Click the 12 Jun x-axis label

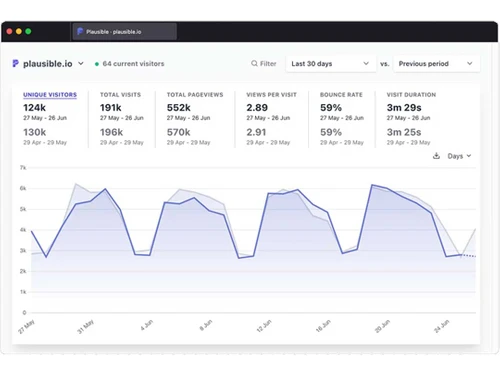coord(264,326)
